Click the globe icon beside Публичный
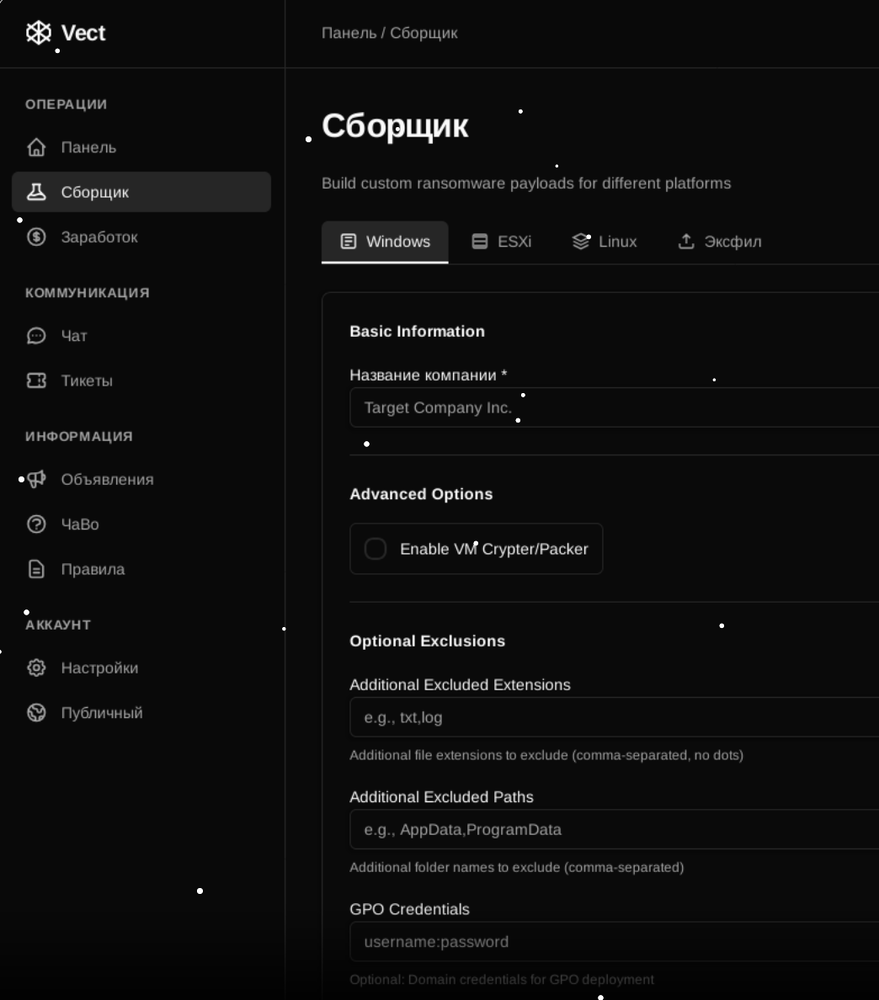 (x=37, y=713)
